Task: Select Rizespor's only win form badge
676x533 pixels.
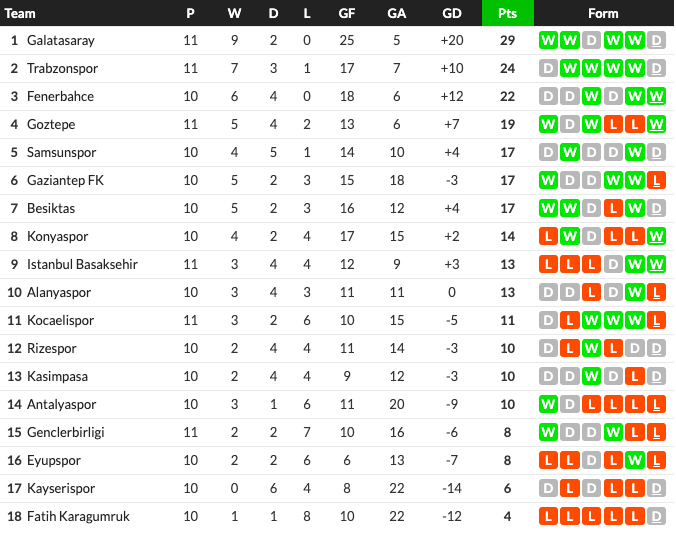Action: click(591, 349)
